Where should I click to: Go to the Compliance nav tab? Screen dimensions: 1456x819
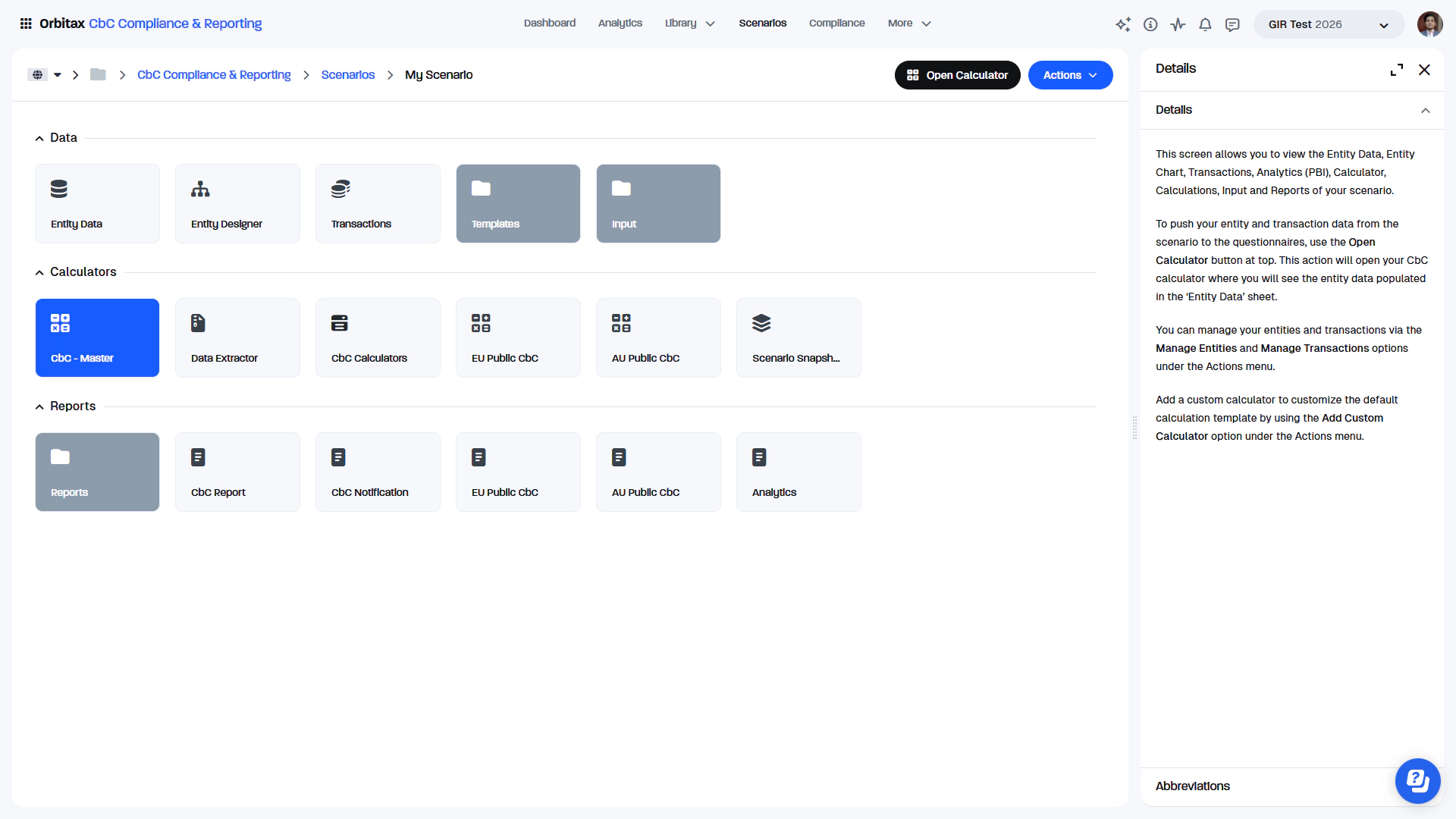(836, 24)
